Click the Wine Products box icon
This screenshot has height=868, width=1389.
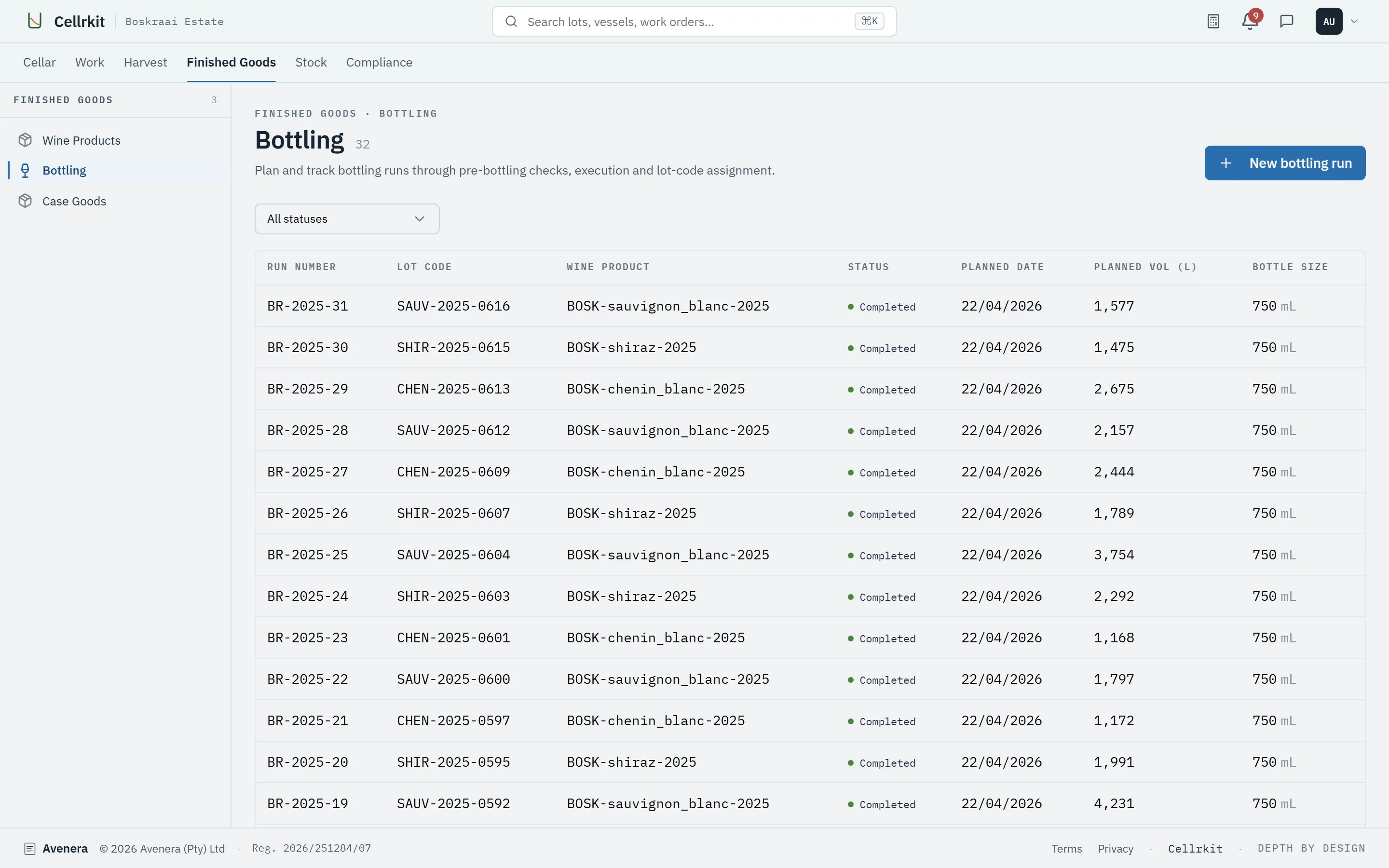point(25,140)
